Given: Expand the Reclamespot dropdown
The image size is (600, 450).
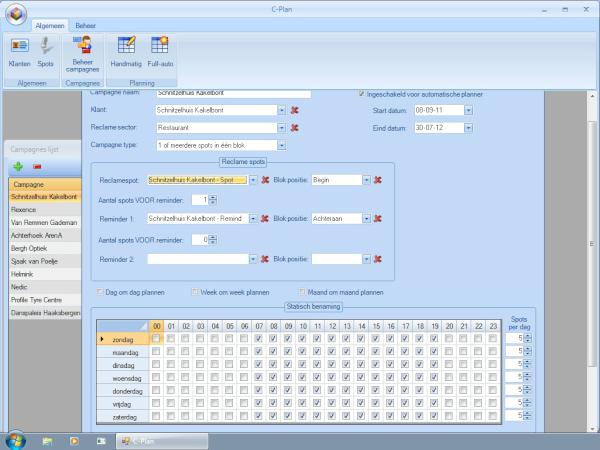Looking at the screenshot, I should [253, 180].
